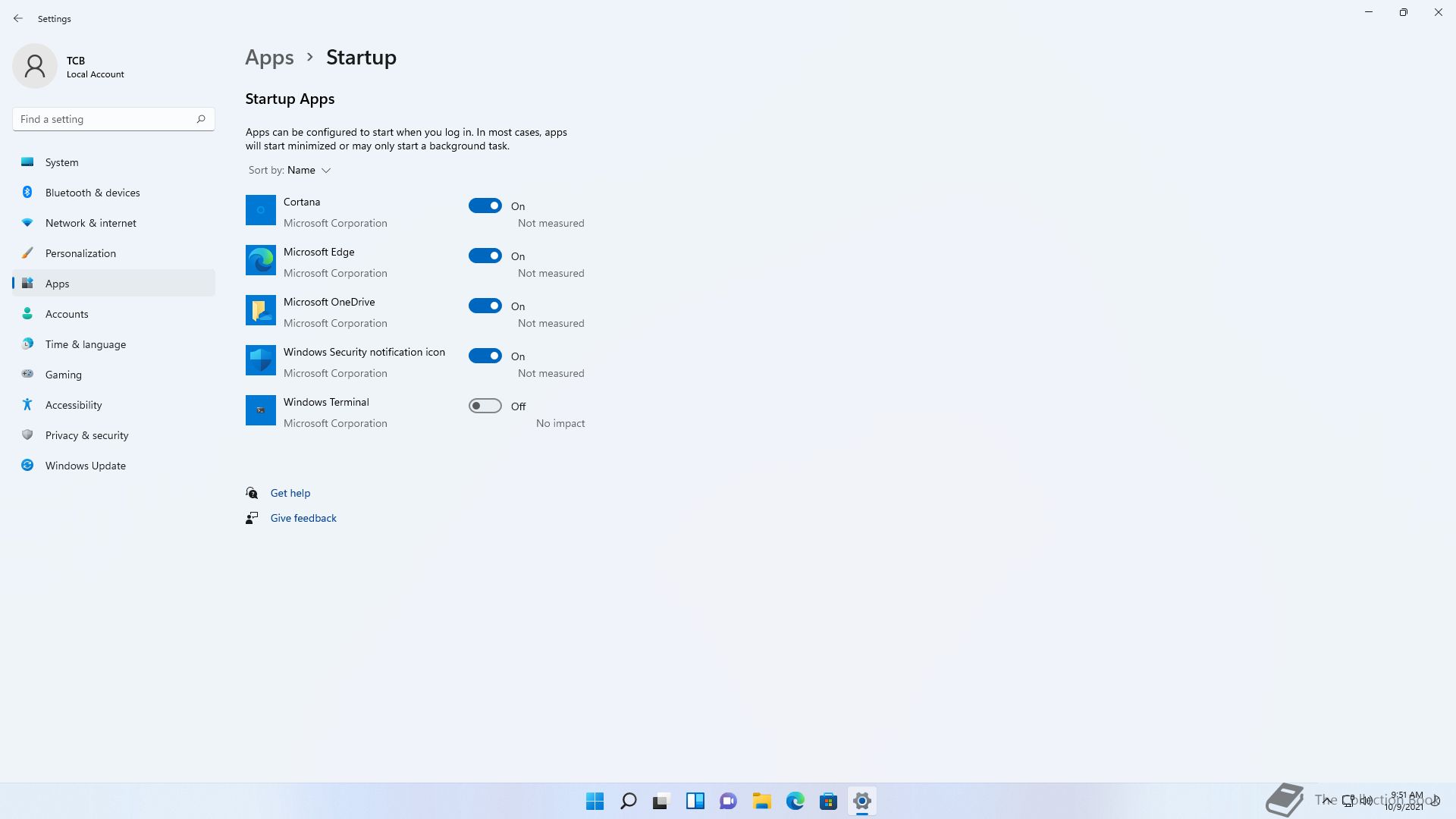Open Windows Update
Image resolution: width=1456 pixels, height=819 pixels.
[x=114, y=466]
